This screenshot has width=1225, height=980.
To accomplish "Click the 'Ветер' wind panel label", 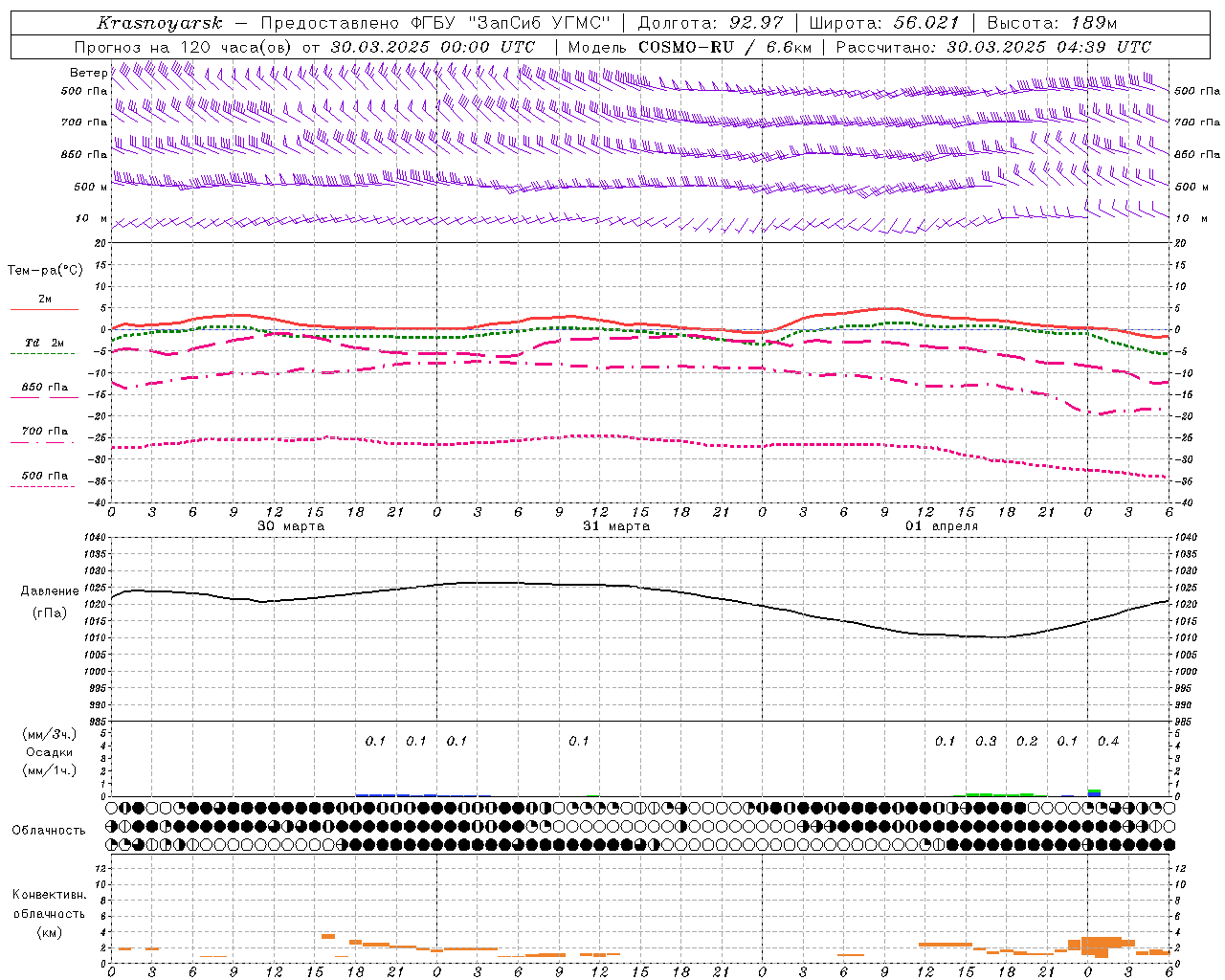I will (x=88, y=73).
